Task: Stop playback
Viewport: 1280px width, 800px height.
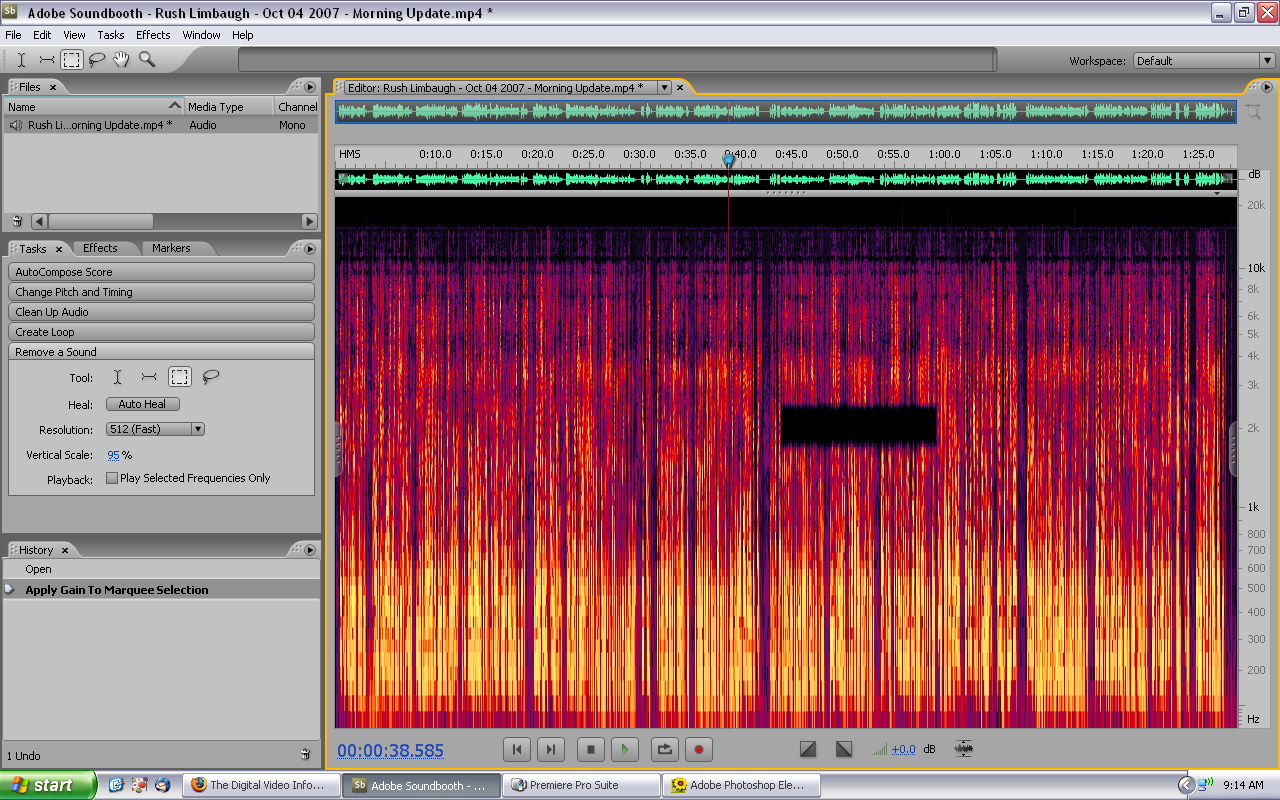Action: coord(590,749)
